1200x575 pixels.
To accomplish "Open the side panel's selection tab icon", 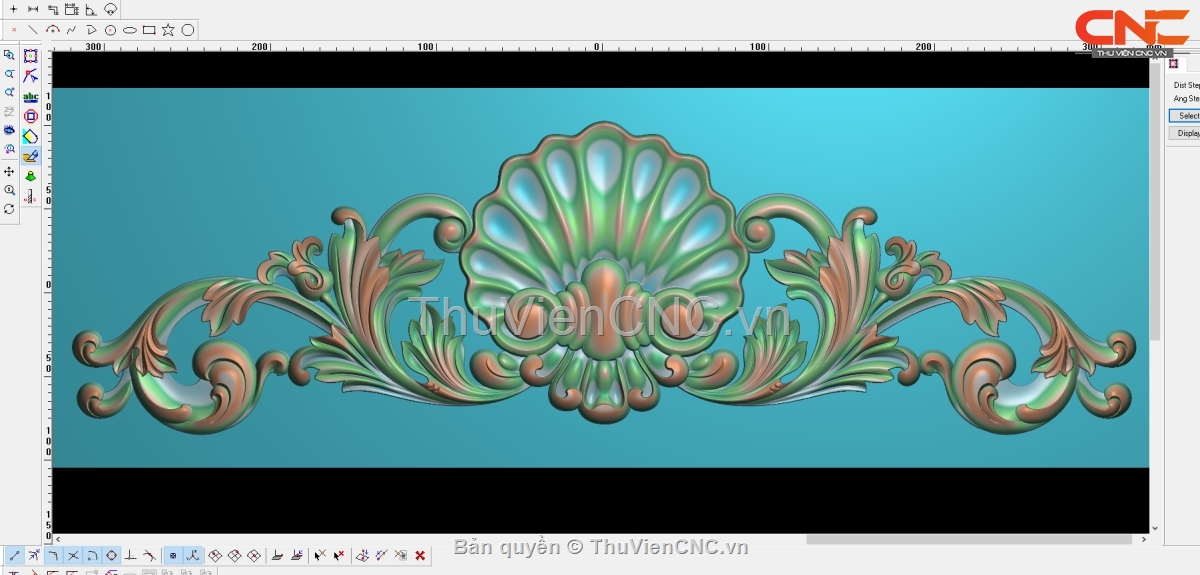I will [1174, 64].
